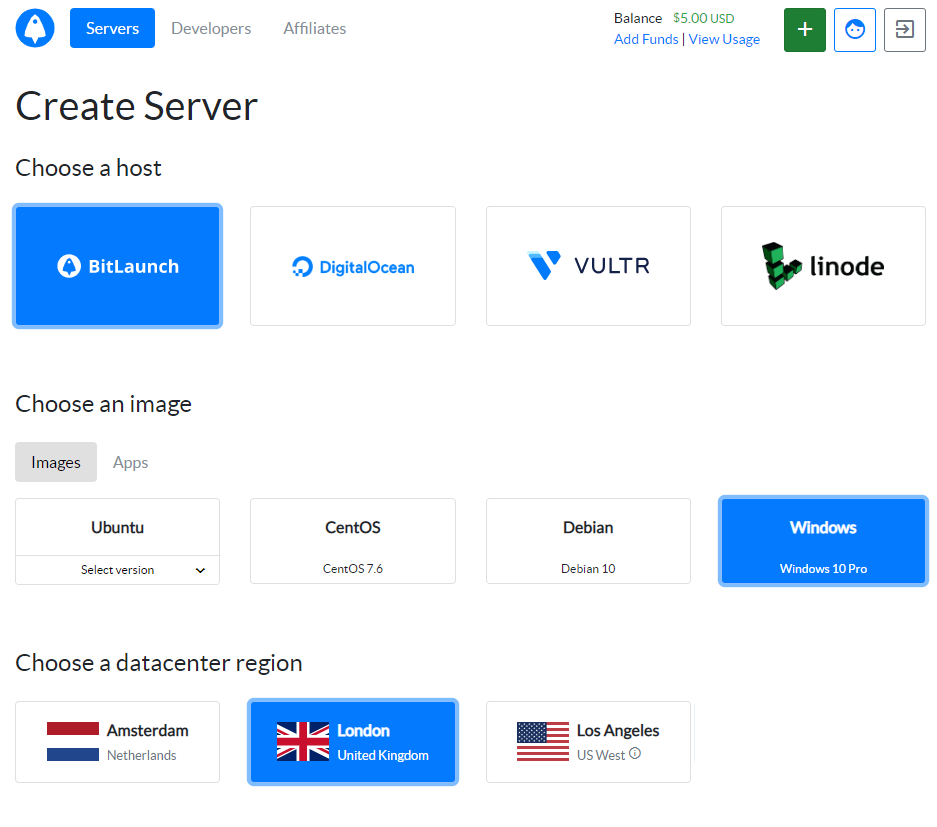Go to the Developers nav item
The image size is (937, 827).
click(x=211, y=28)
